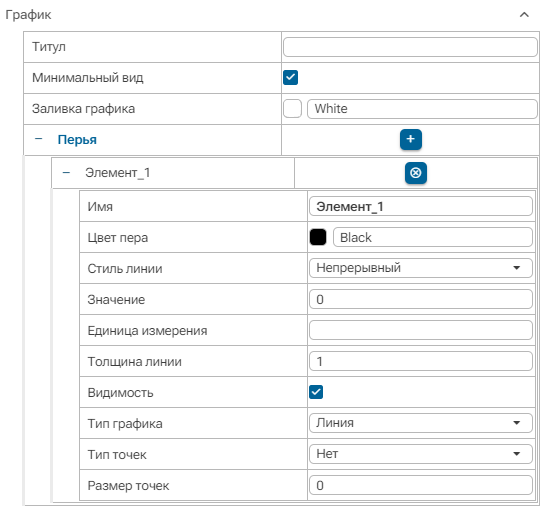Open the Цвет пера black color swatch
Screen dimensions: 540x508
coord(318,237)
